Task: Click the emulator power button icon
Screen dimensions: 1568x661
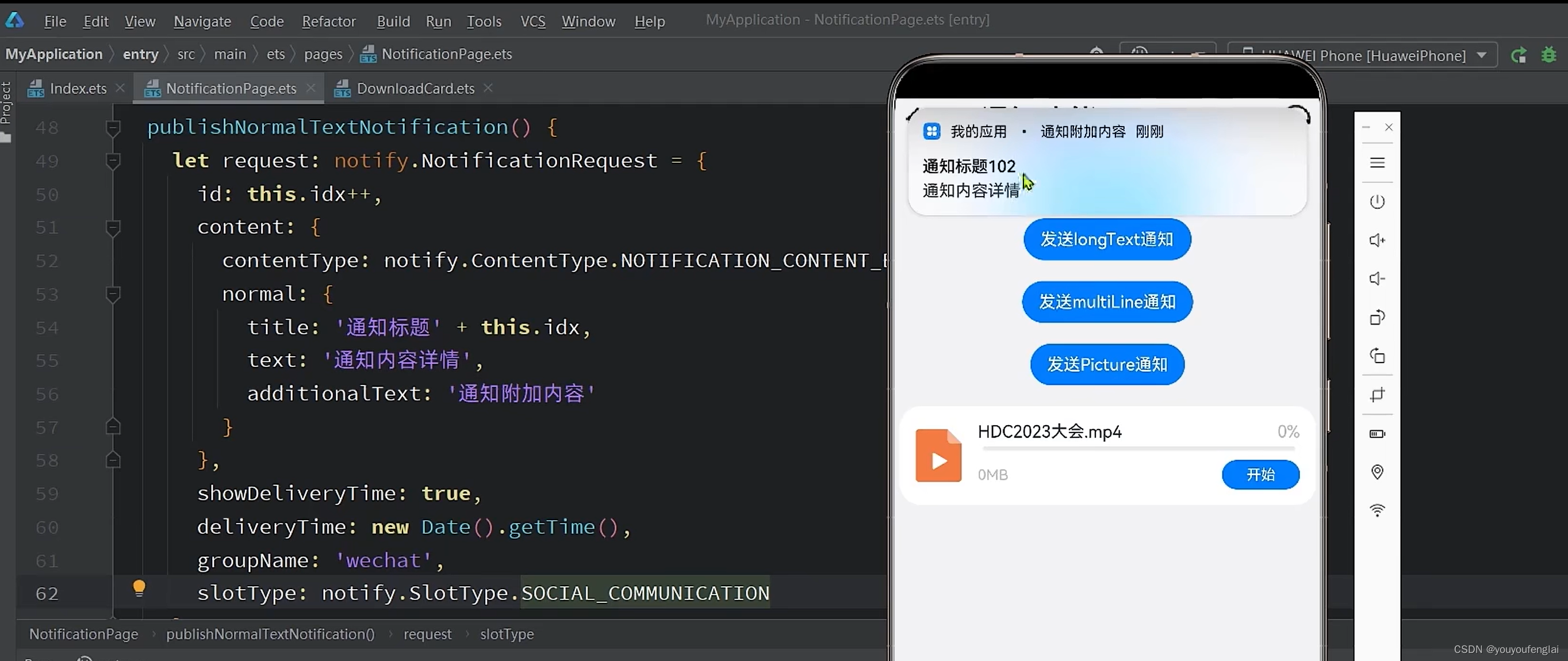Action: tap(1377, 202)
